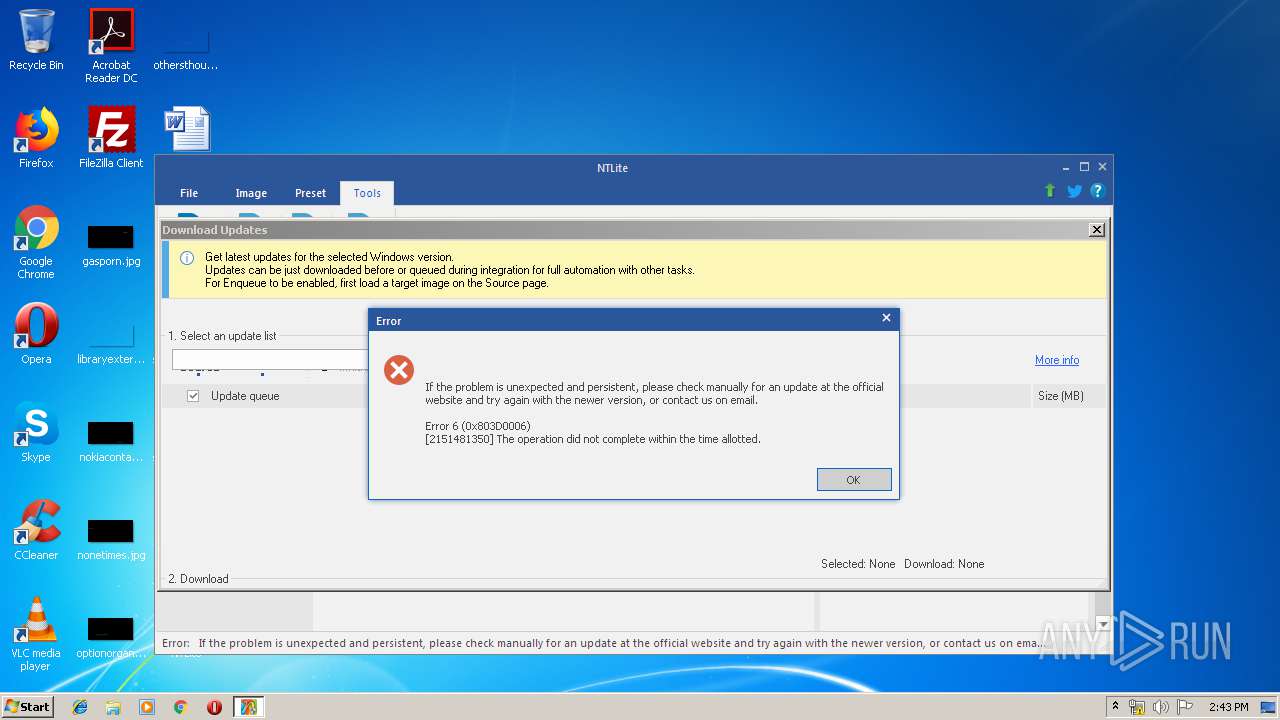Click the Download: None status text
Image resolution: width=1280 pixels, height=720 pixels.
(x=944, y=564)
